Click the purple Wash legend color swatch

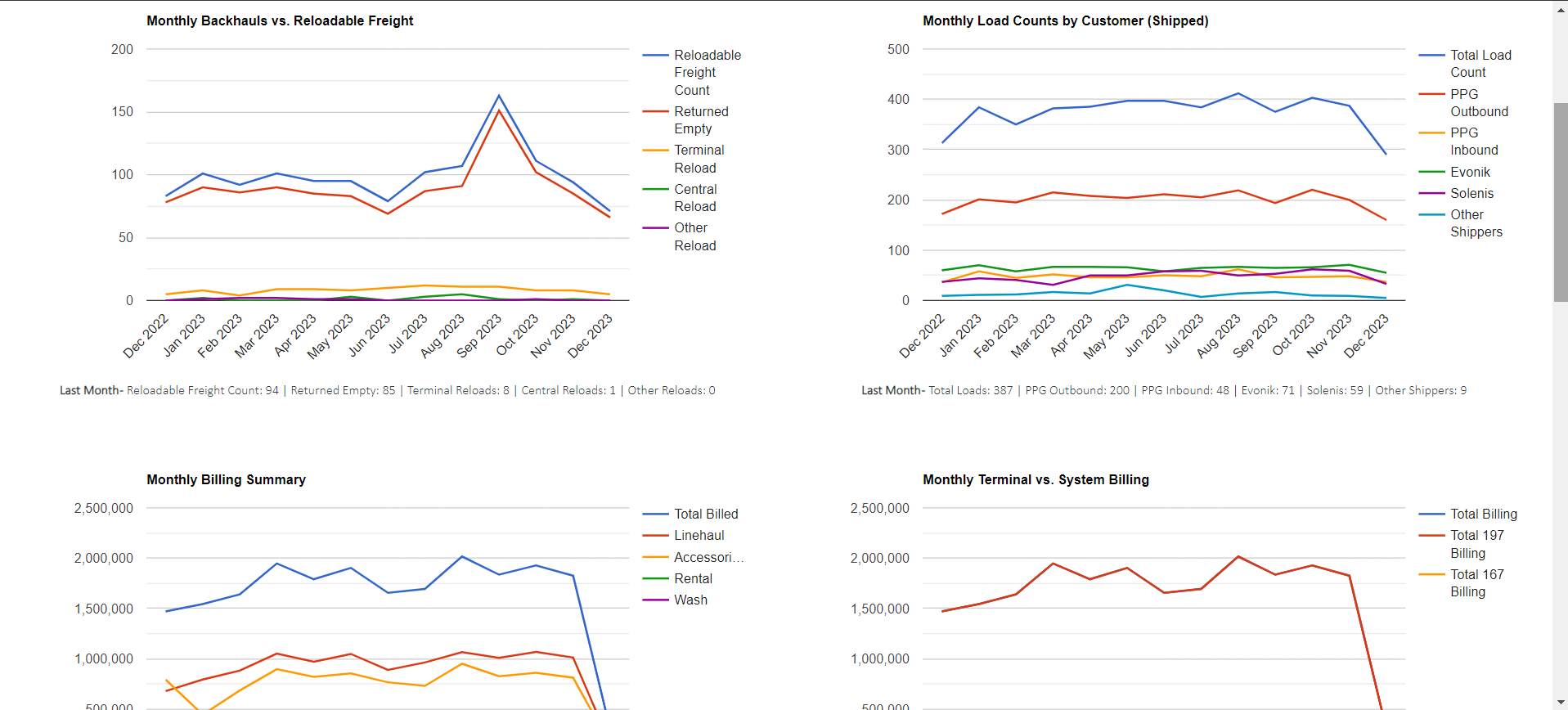pos(656,600)
